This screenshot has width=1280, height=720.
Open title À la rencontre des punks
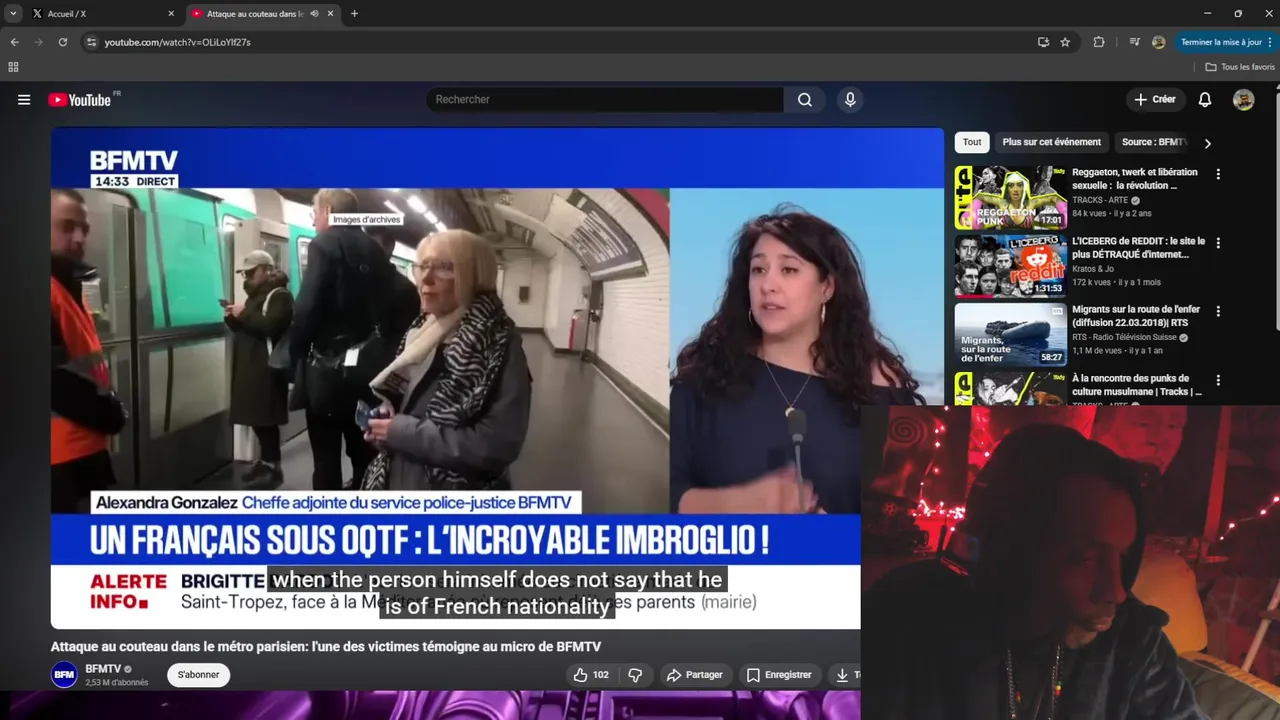coord(1137,385)
